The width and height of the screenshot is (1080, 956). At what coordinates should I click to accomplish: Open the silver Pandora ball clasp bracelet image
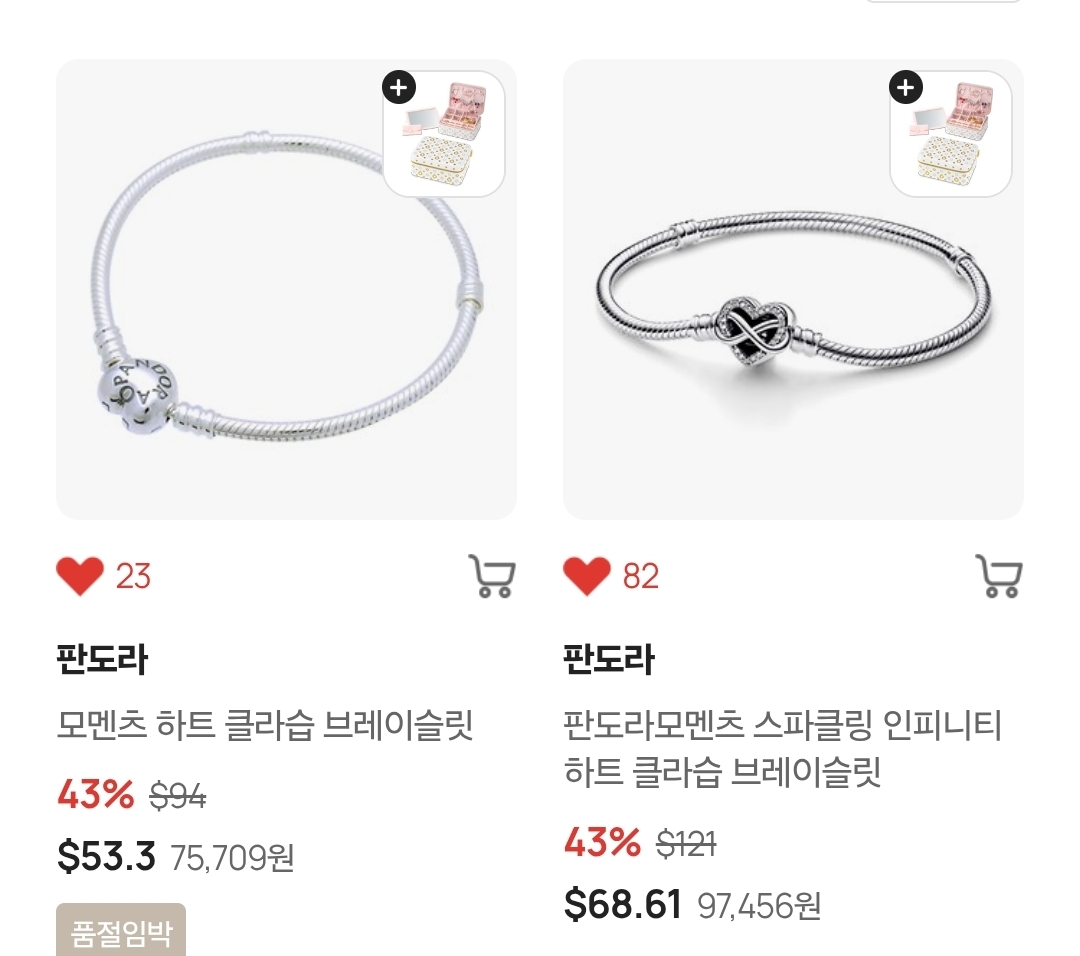point(287,289)
